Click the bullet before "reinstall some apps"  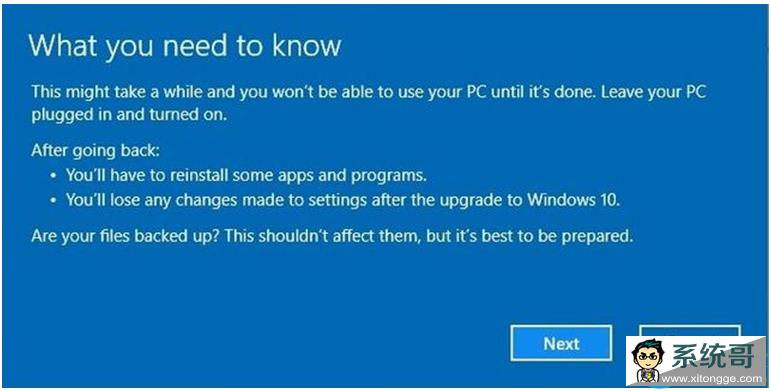point(54,176)
